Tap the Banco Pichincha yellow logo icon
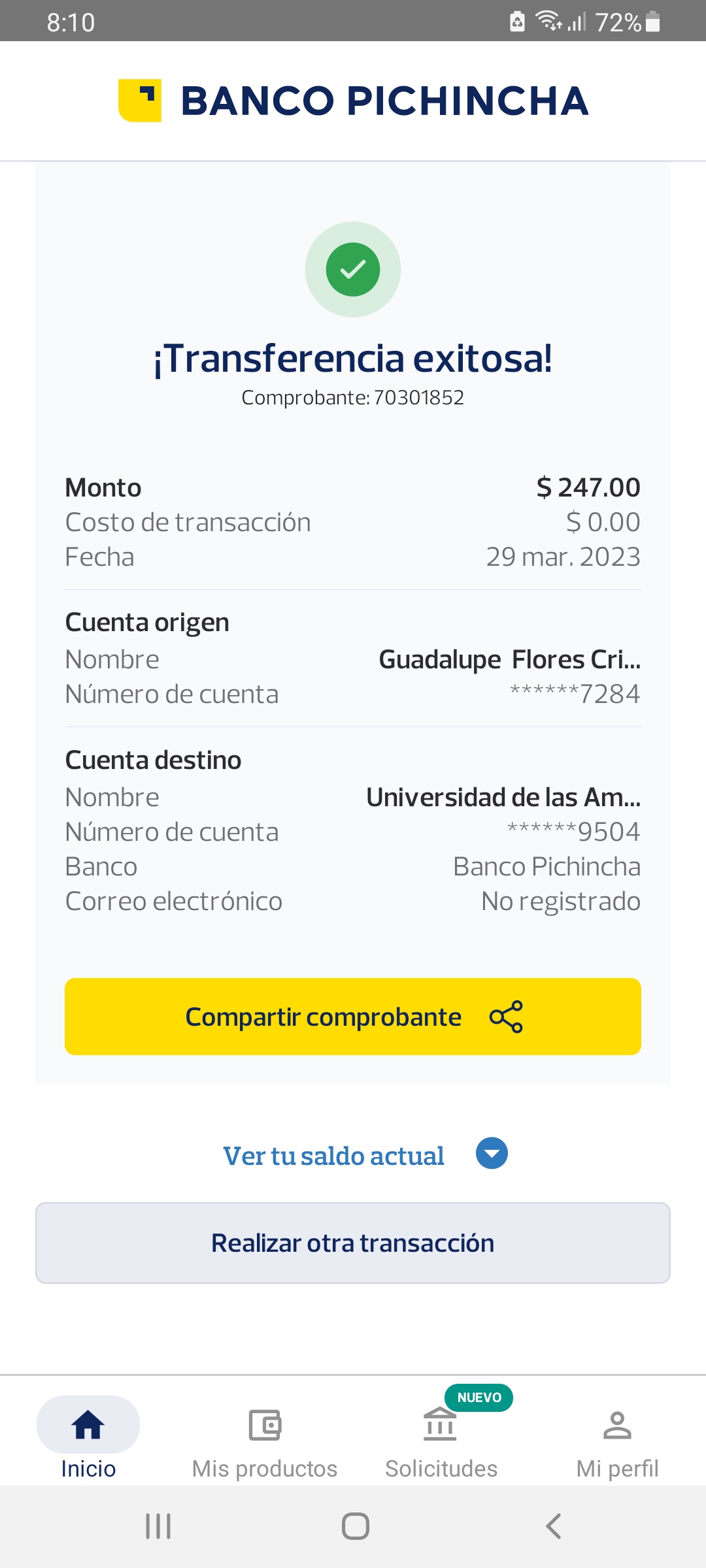This screenshot has height=1568, width=706. pos(140,101)
